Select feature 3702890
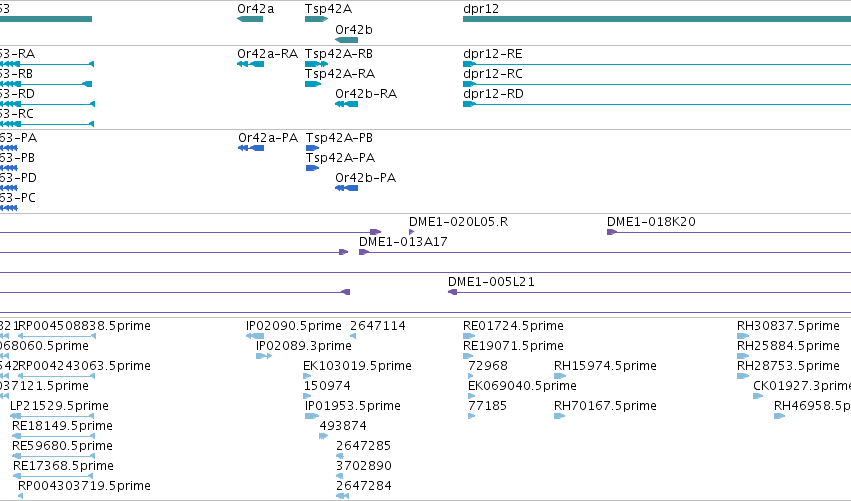 340,477
